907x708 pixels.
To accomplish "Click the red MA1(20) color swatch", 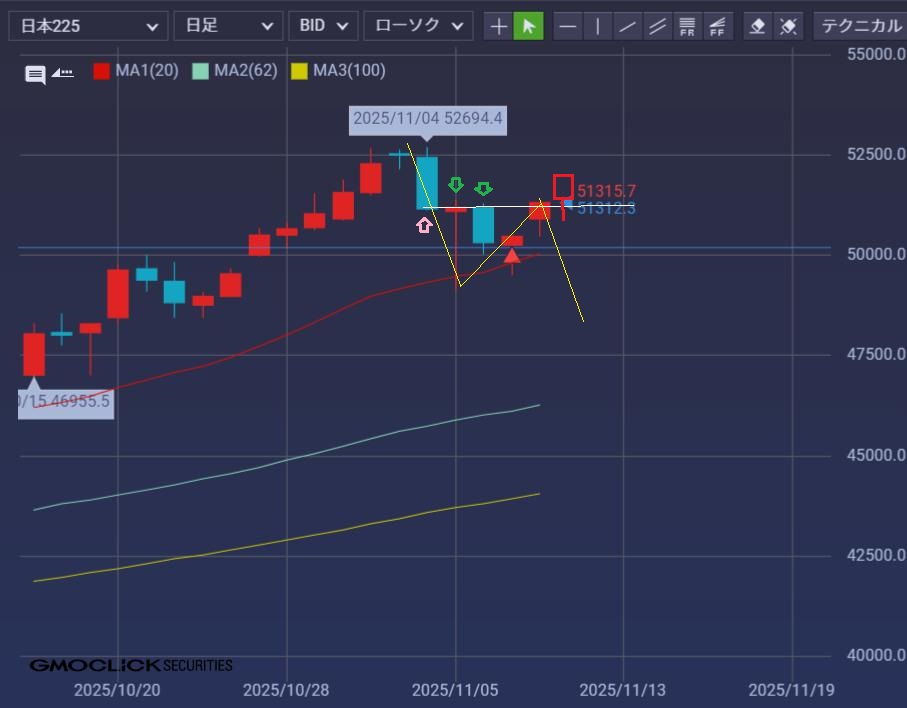I will click(101, 71).
